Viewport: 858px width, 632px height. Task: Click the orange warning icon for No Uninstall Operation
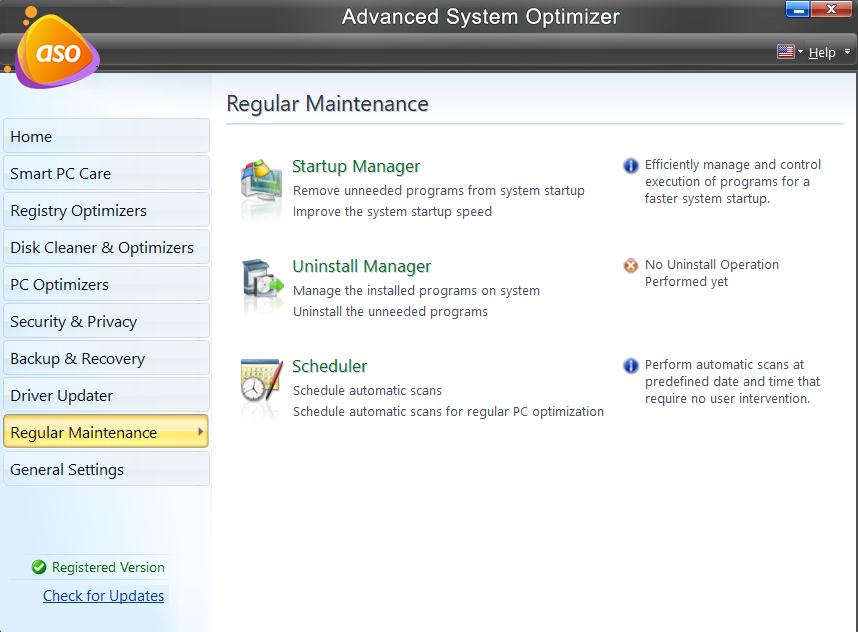click(631, 266)
